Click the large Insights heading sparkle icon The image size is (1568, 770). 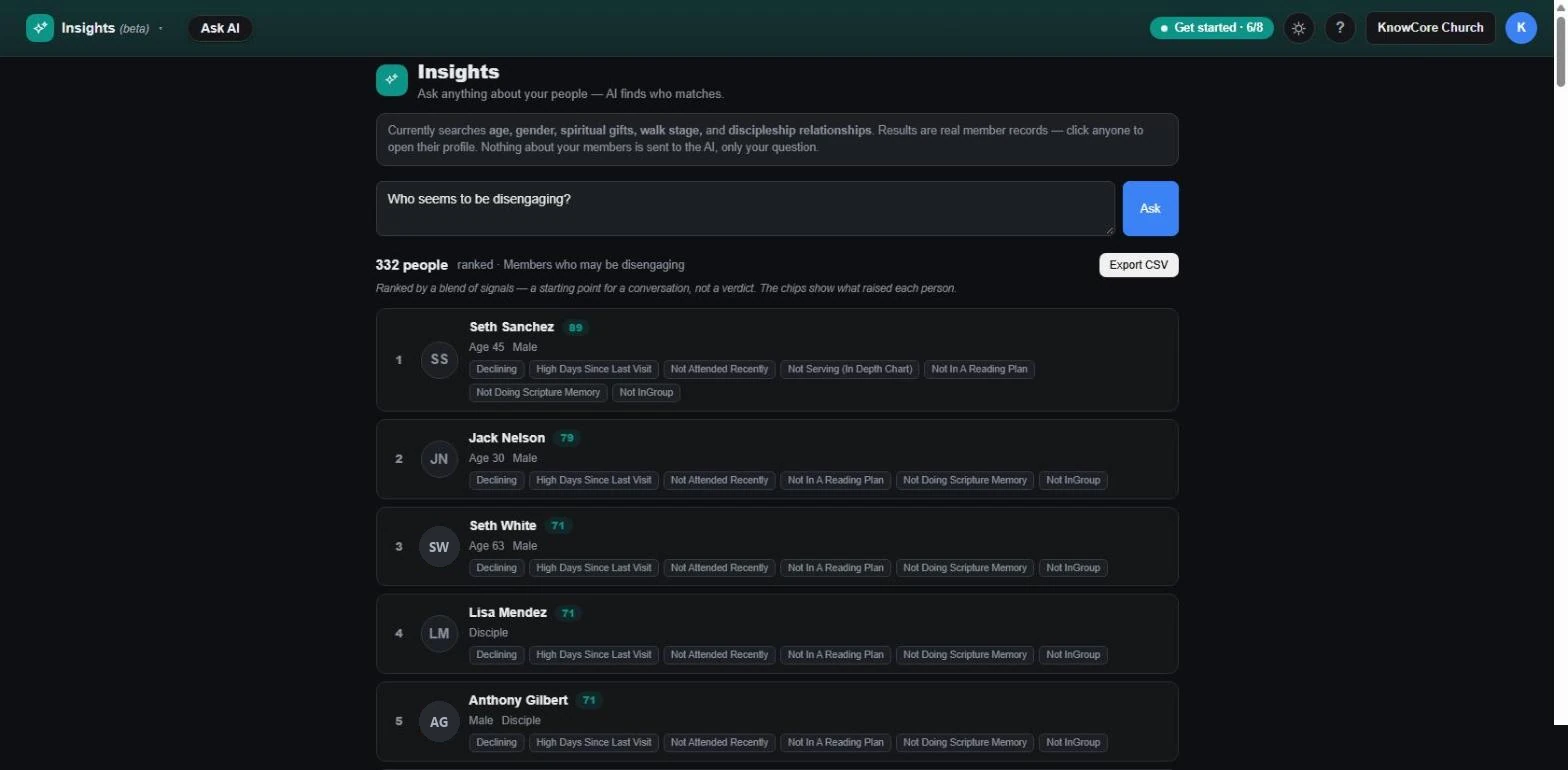tap(392, 80)
